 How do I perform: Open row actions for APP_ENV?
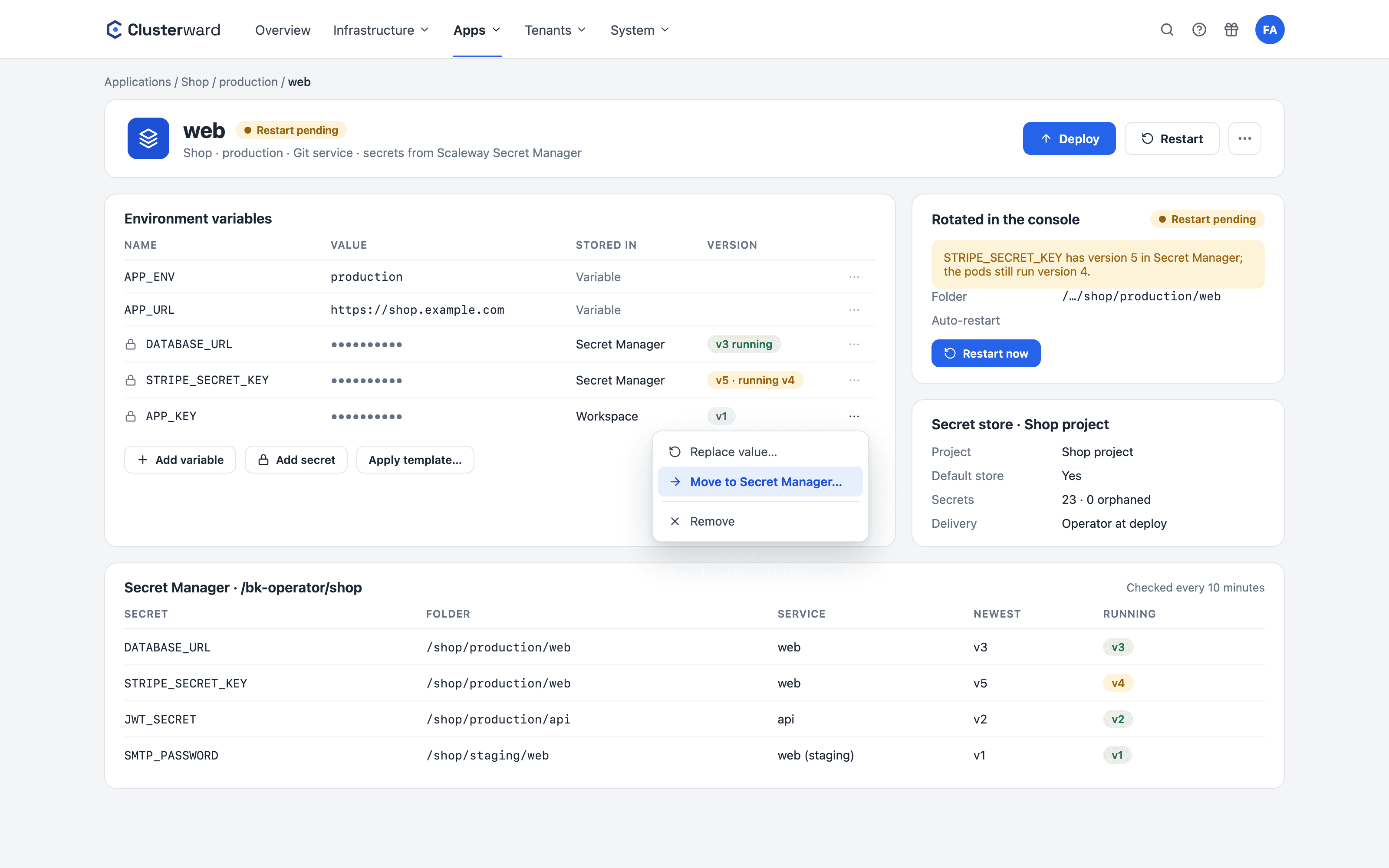tap(854, 277)
